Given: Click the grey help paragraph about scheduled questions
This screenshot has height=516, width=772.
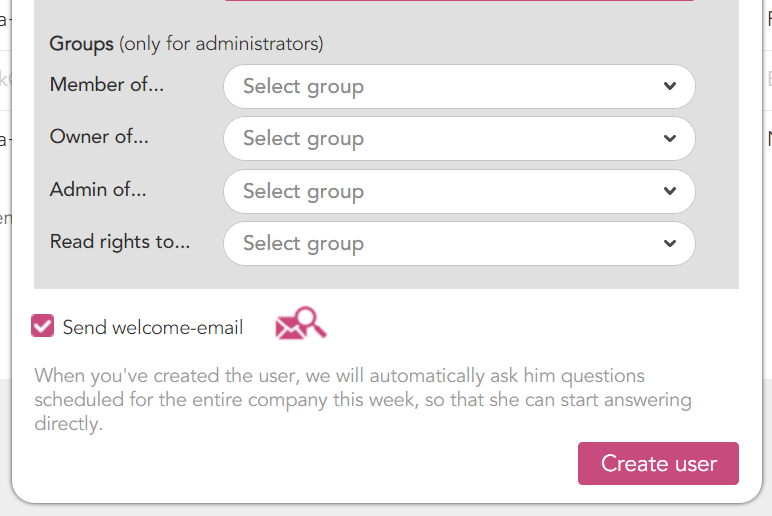Looking at the screenshot, I should pyautogui.click(x=363, y=399).
